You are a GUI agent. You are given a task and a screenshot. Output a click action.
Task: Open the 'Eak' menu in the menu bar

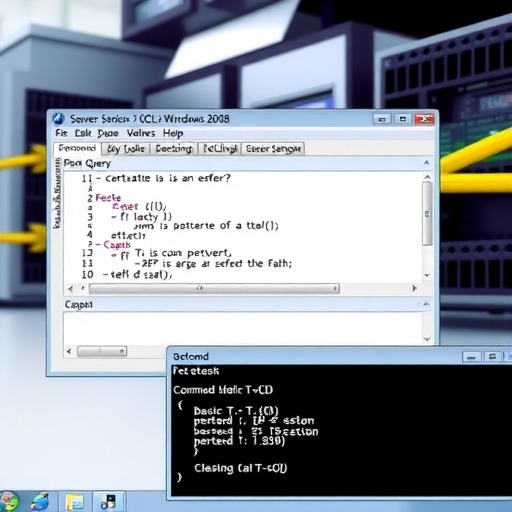coord(83,133)
